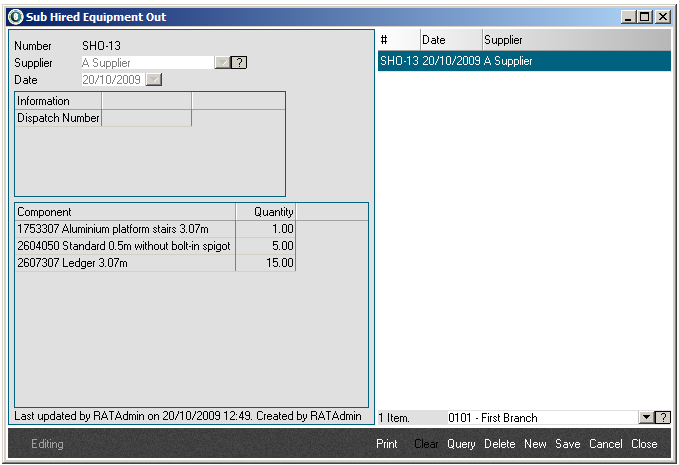Click Delete in the bottom toolbar
This screenshot has height=465, width=679.
click(x=500, y=444)
